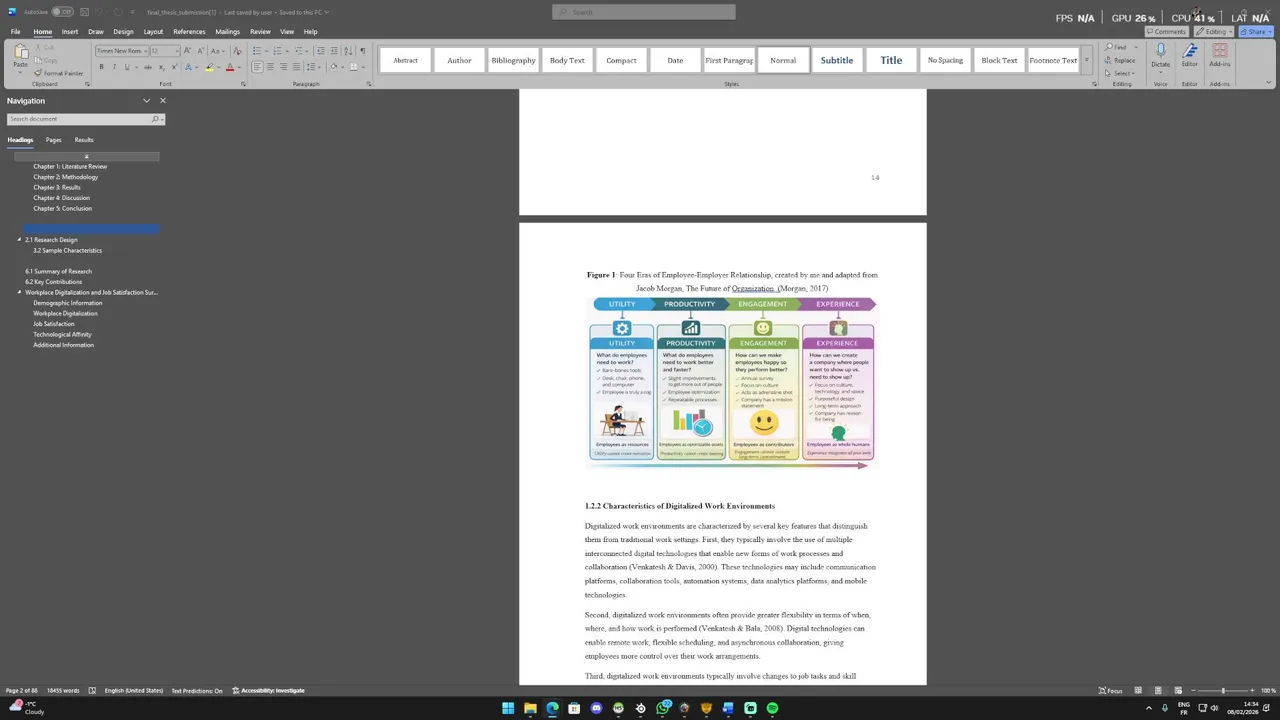The image size is (1280, 720).
Task: Open the Add-ins gallery
Action: point(1219,55)
